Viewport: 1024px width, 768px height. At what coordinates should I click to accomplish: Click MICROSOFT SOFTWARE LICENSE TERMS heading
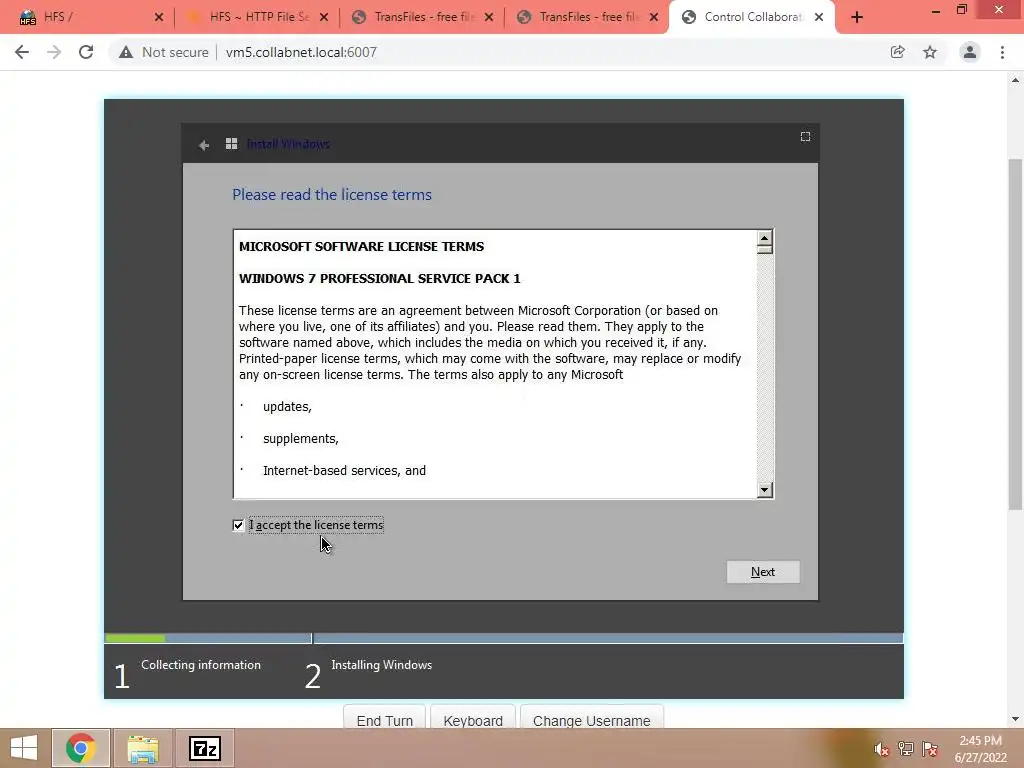tap(361, 246)
